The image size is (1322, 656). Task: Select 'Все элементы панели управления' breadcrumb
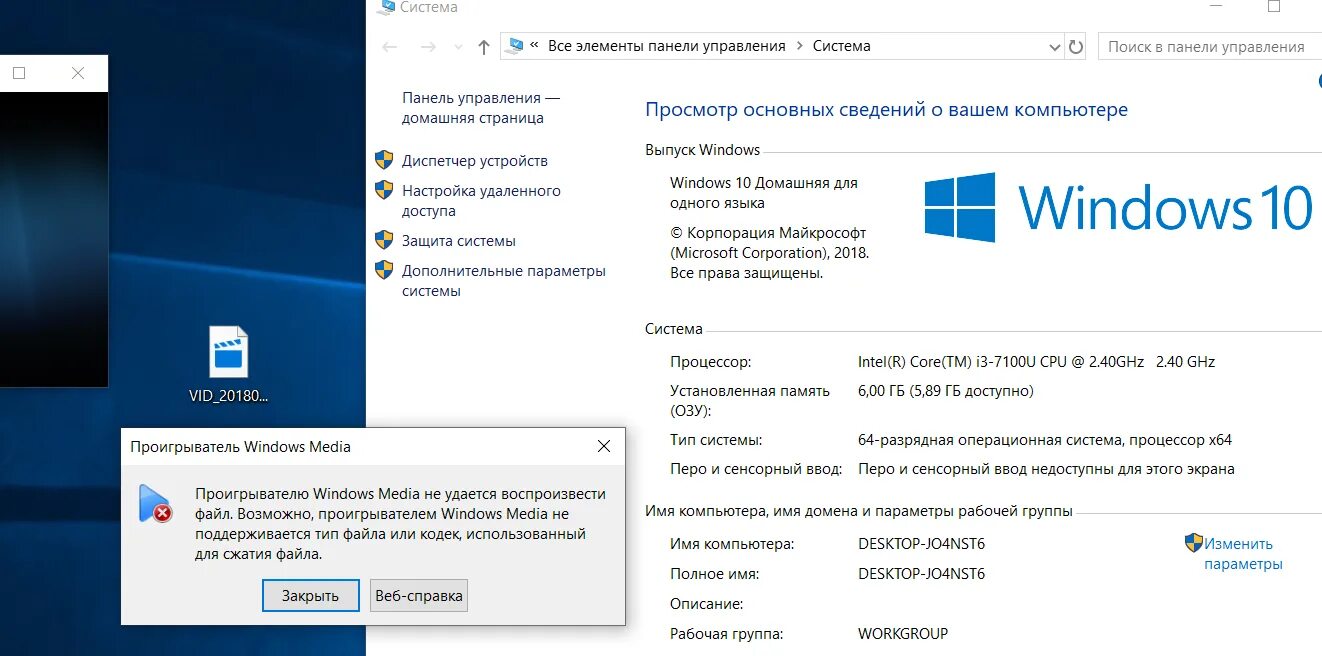[x=667, y=46]
